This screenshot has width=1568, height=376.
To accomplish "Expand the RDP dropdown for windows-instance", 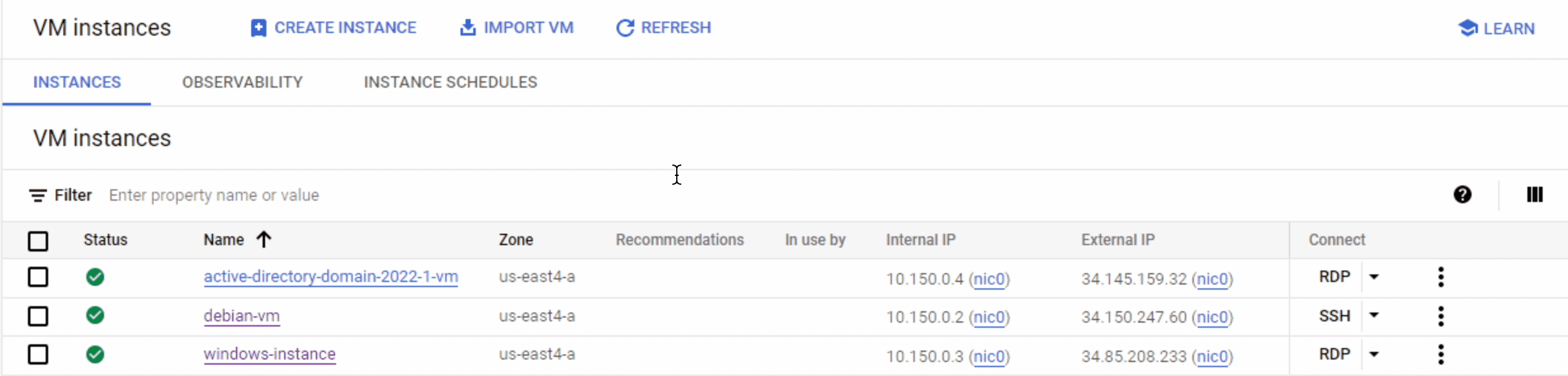I will (x=1374, y=354).
